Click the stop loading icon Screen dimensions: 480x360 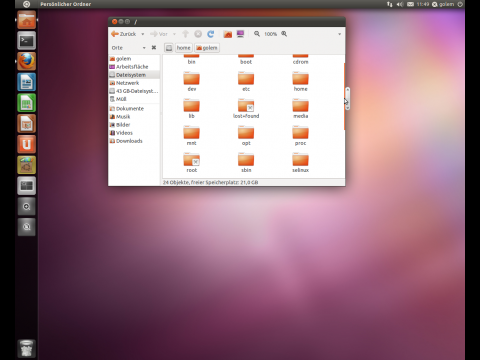198,34
